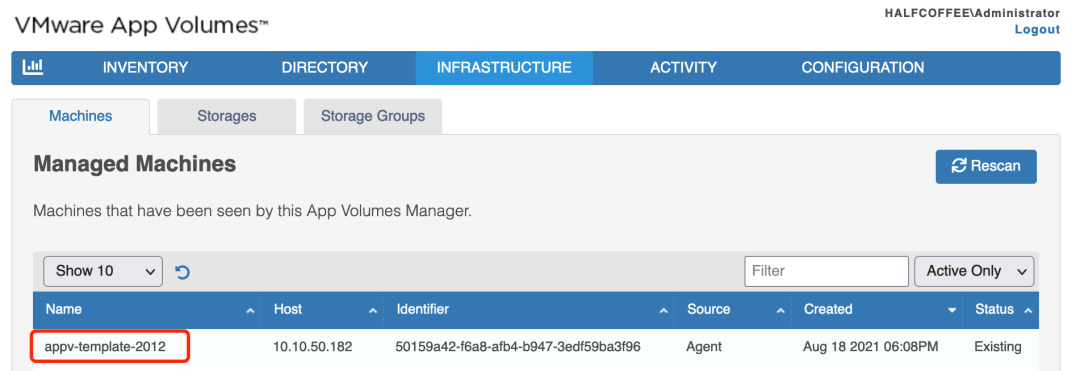Sort by Source column arrow
The height and width of the screenshot is (371, 1080).
(780, 311)
